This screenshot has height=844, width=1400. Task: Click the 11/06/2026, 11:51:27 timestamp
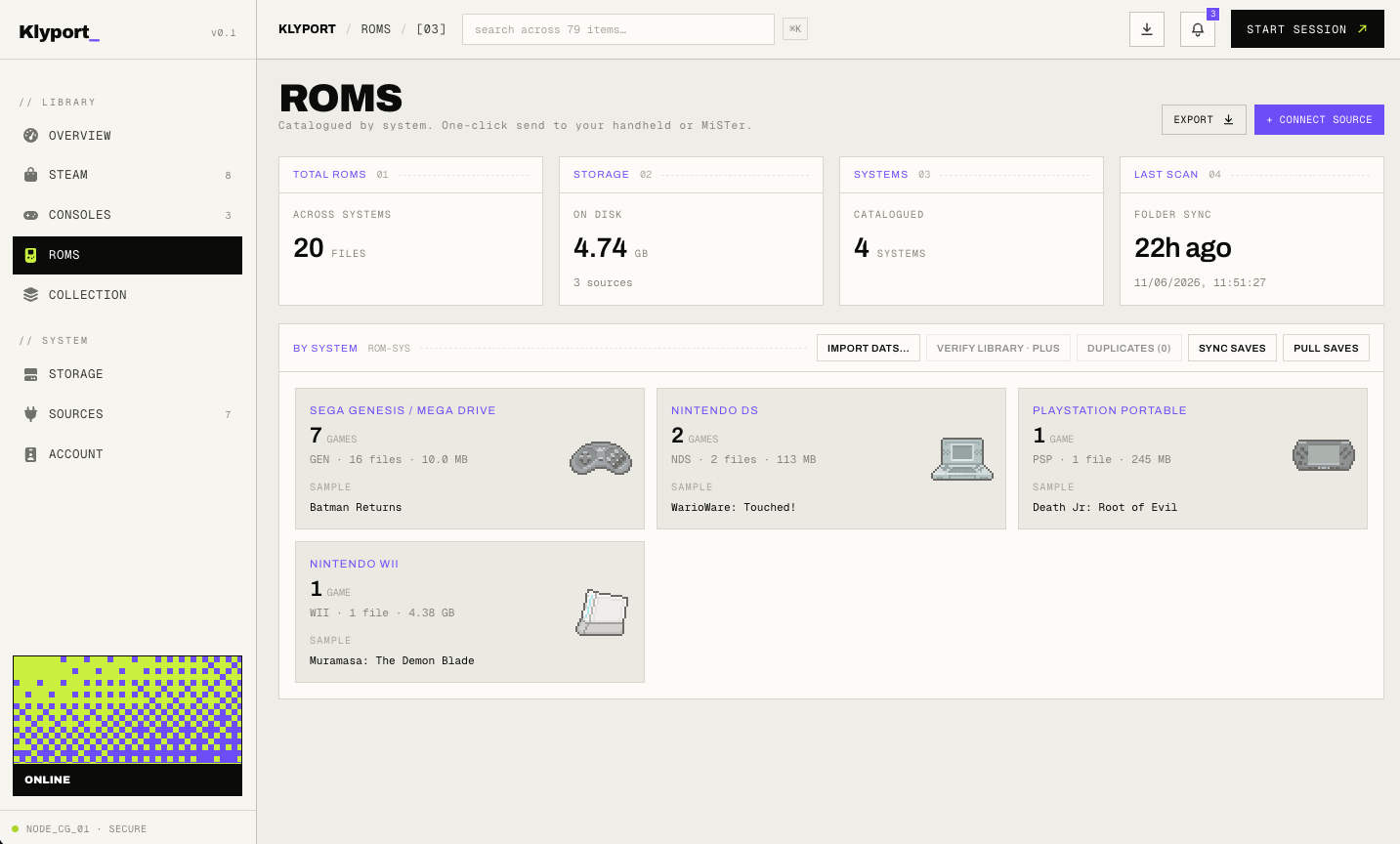[x=1200, y=283]
